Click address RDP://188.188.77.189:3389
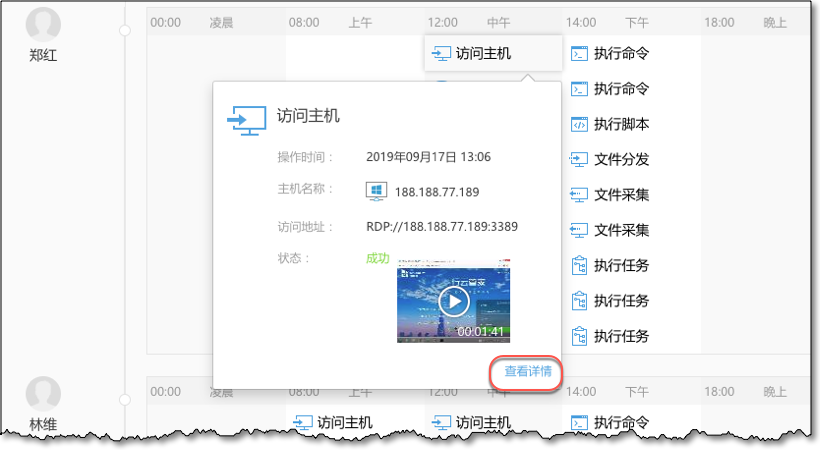The height and width of the screenshot is (450, 820). (442, 227)
